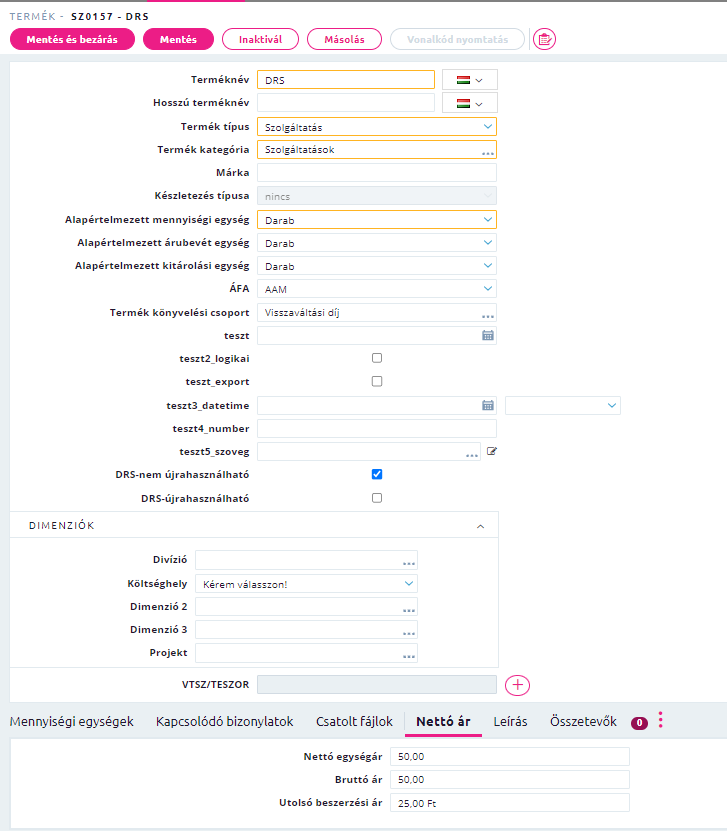727x831 pixels.
Task: Click edit icon next to teszt5_szoveg
Action: point(492,452)
